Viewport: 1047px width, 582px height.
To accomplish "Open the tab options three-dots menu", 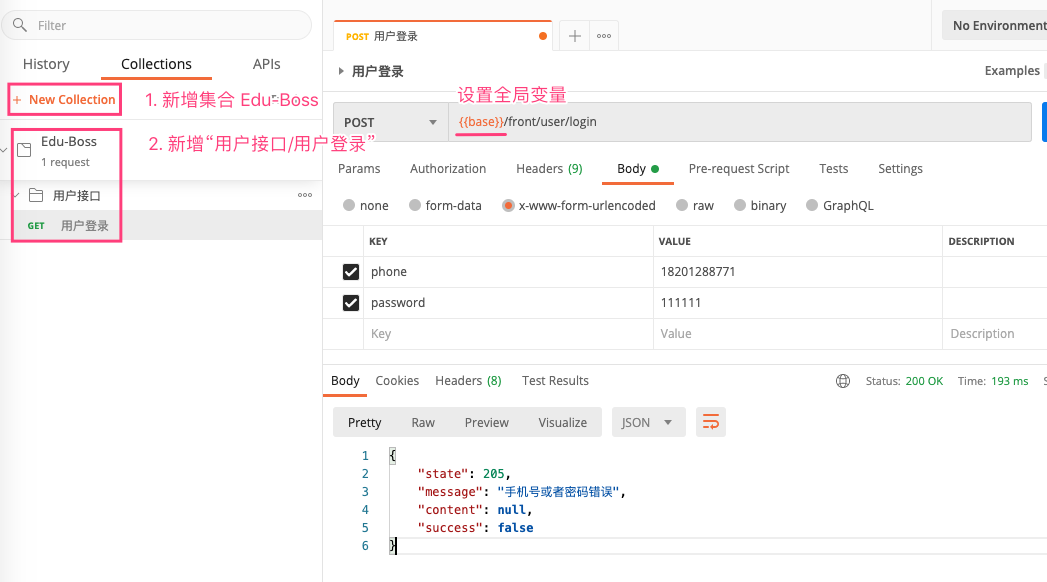I will coord(604,36).
